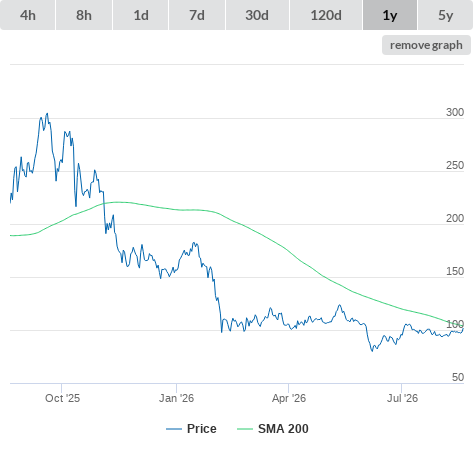Viewport: 474px width, 455px height.
Task: Select the 8h time range tab
Action: 84,15
